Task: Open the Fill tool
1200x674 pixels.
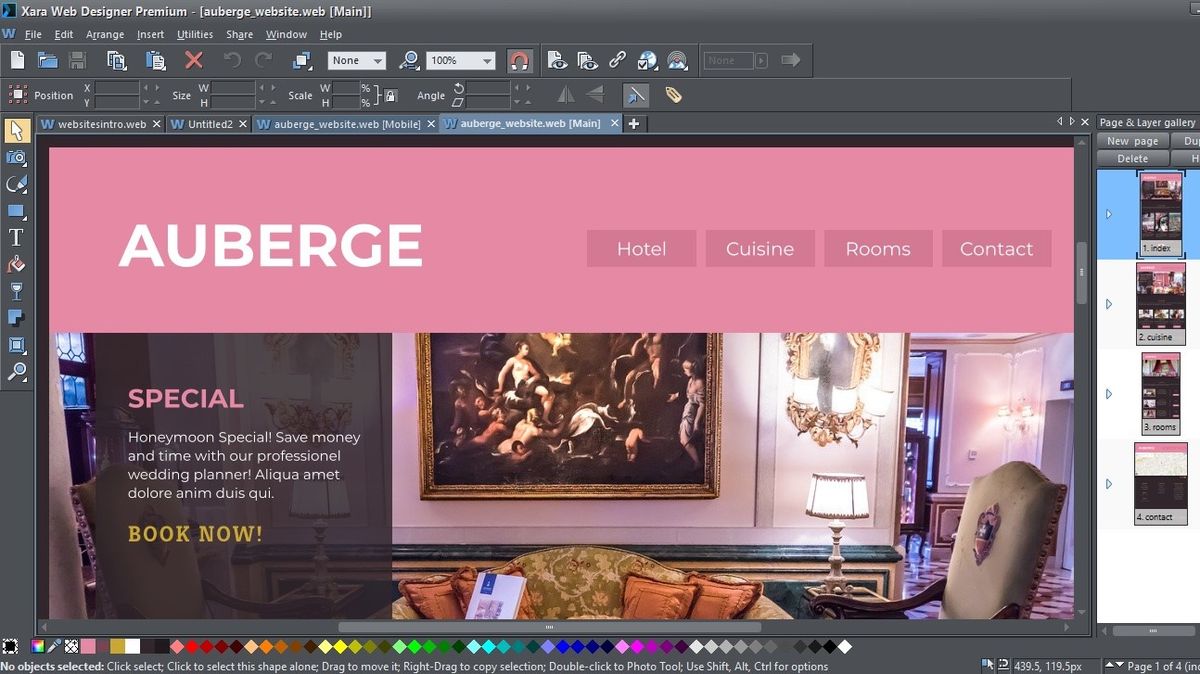Action: pyautogui.click(x=16, y=265)
